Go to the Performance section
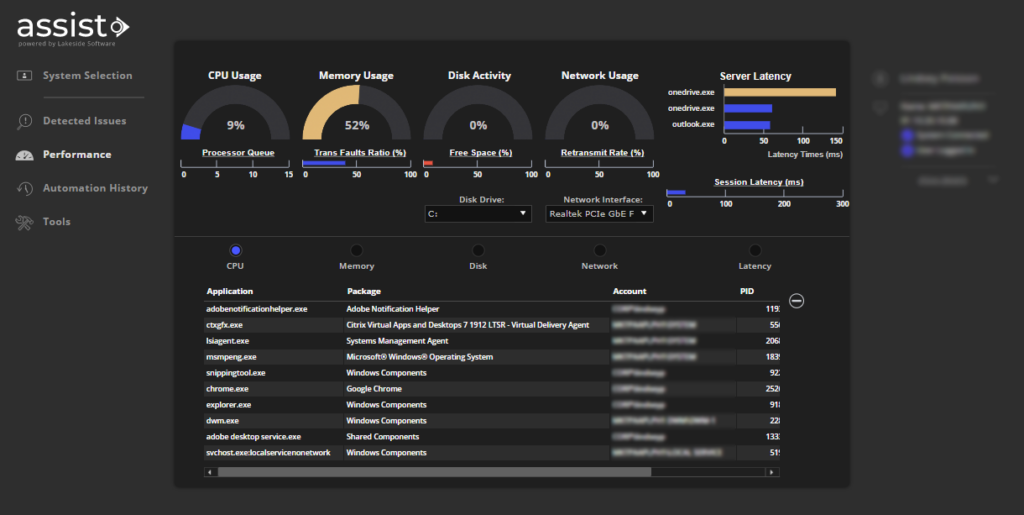 [x=77, y=155]
